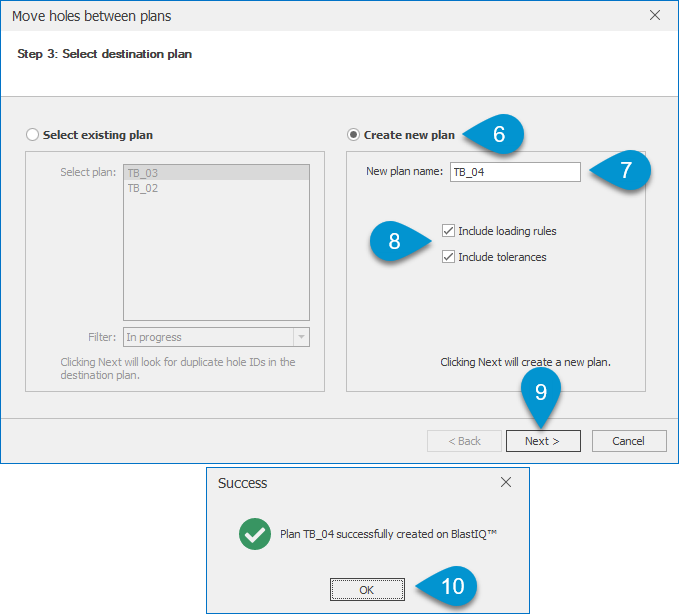Confirm OK in the Success dialog
The width and height of the screenshot is (679, 614).
coord(367,590)
